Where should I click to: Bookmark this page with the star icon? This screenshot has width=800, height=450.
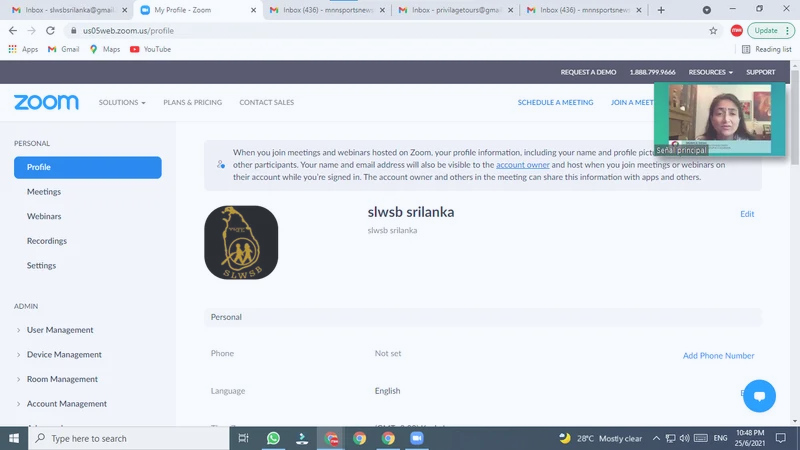coord(713,30)
